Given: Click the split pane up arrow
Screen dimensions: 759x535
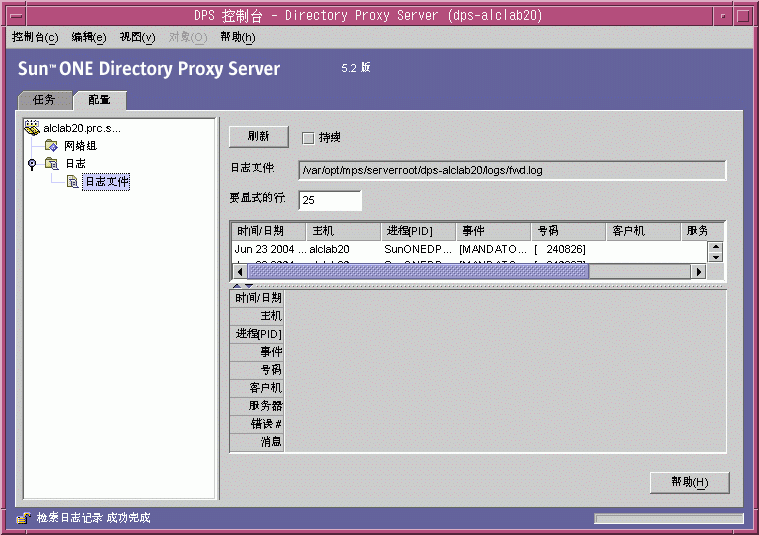Looking at the screenshot, I should tap(237, 286).
